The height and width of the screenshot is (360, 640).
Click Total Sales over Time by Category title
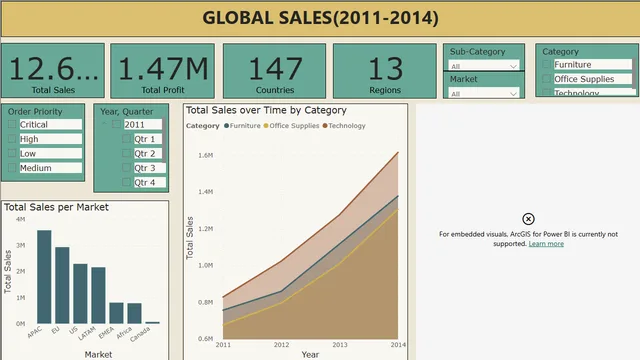point(266,110)
